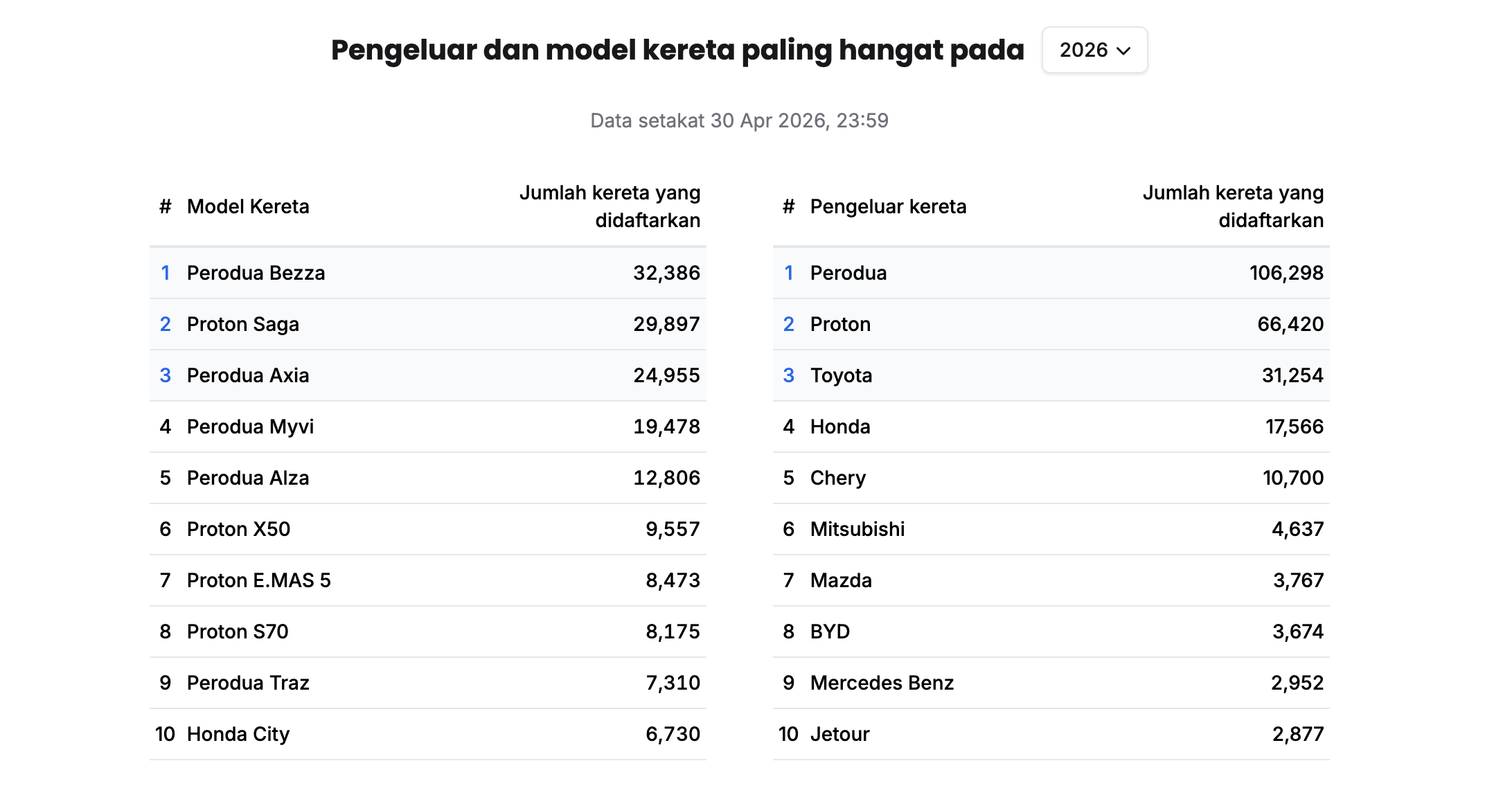Viewport: 1512px width, 806px height.
Task: Click the value 31,254 for Toyota
Action: (x=1292, y=375)
